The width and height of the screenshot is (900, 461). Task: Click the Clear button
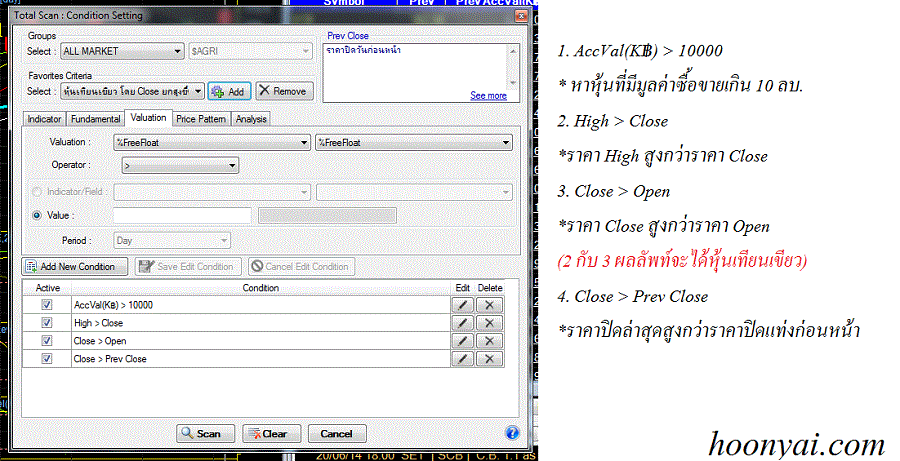[271, 433]
